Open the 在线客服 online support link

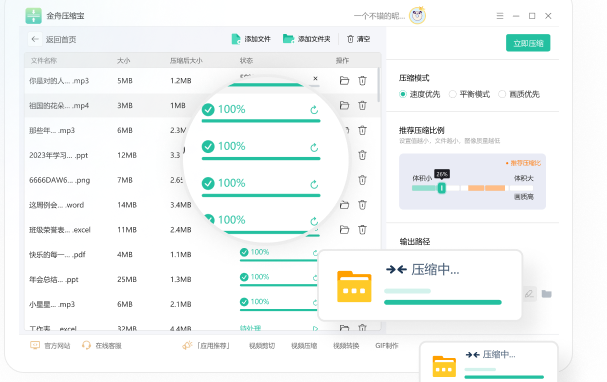(102, 346)
